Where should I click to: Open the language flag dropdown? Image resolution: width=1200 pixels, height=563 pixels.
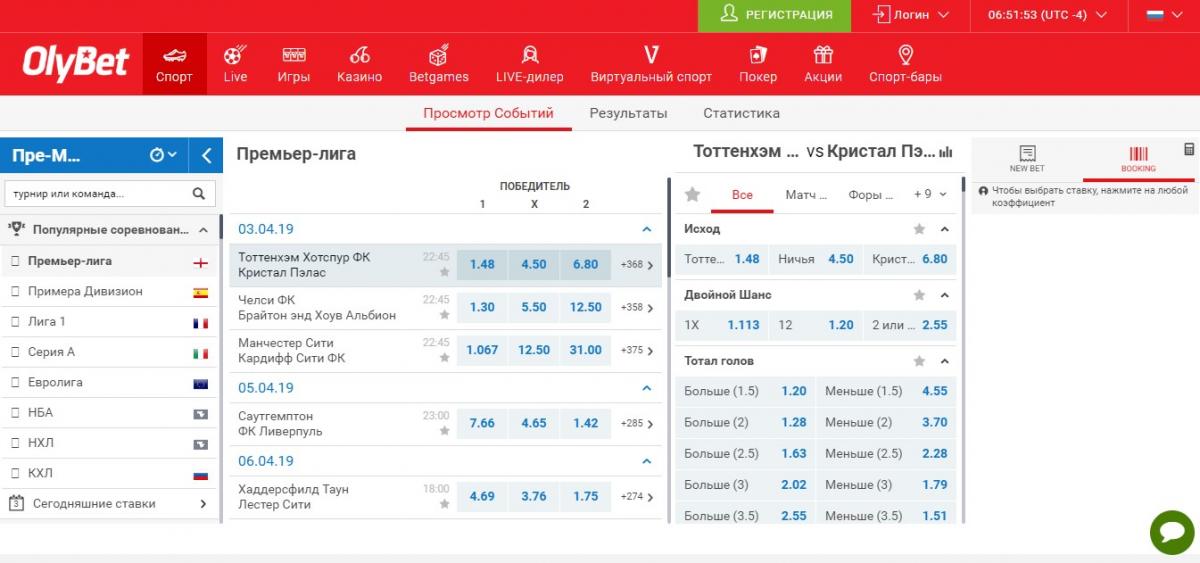pos(1164,15)
